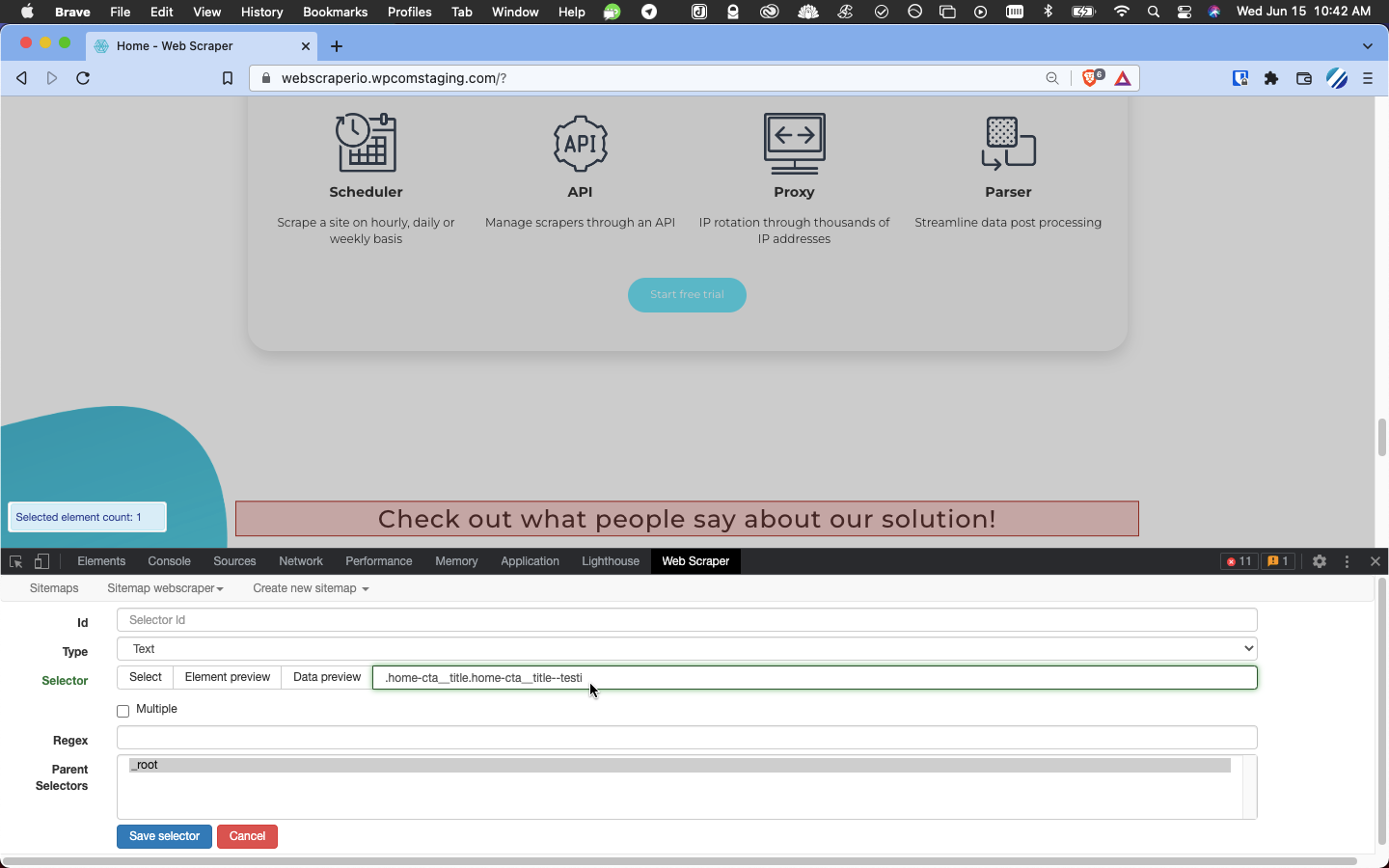
Task: Click the Save selector button
Action: (164, 836)
